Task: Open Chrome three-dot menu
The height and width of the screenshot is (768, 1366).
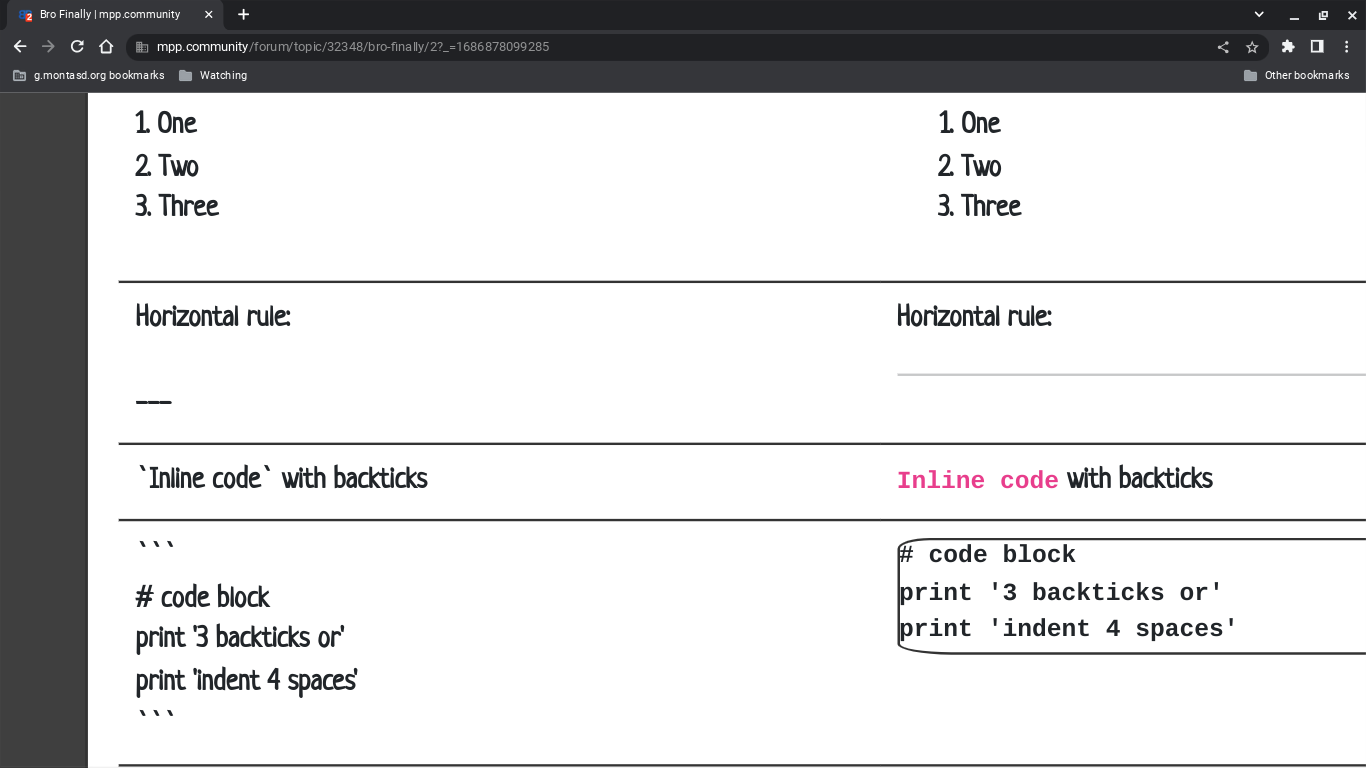Action: tap(1347, 47)
